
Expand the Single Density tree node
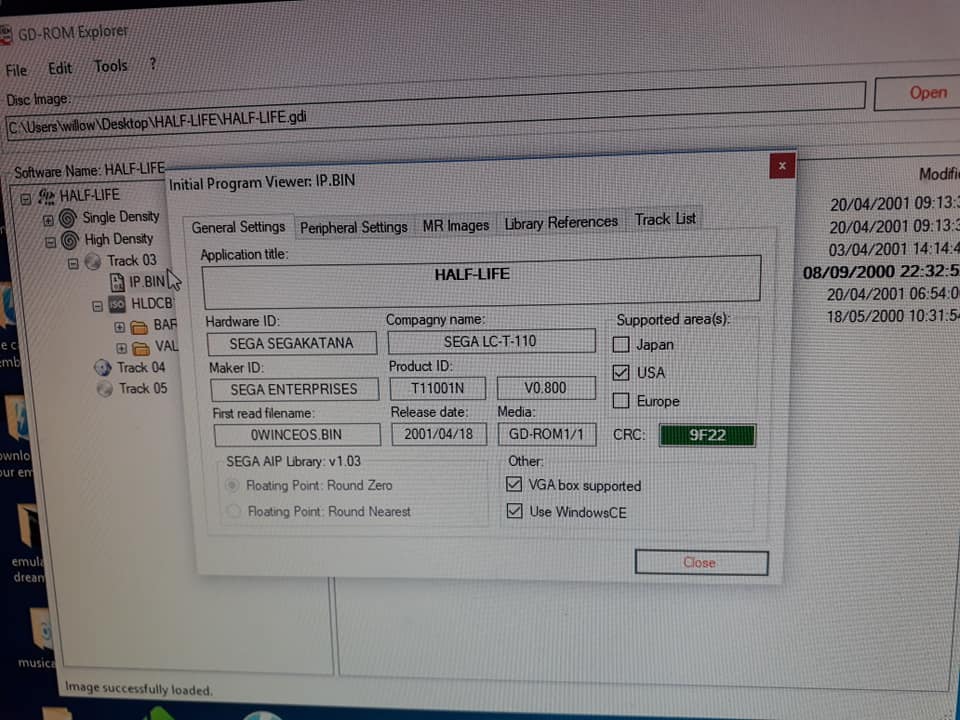[48, 219]
